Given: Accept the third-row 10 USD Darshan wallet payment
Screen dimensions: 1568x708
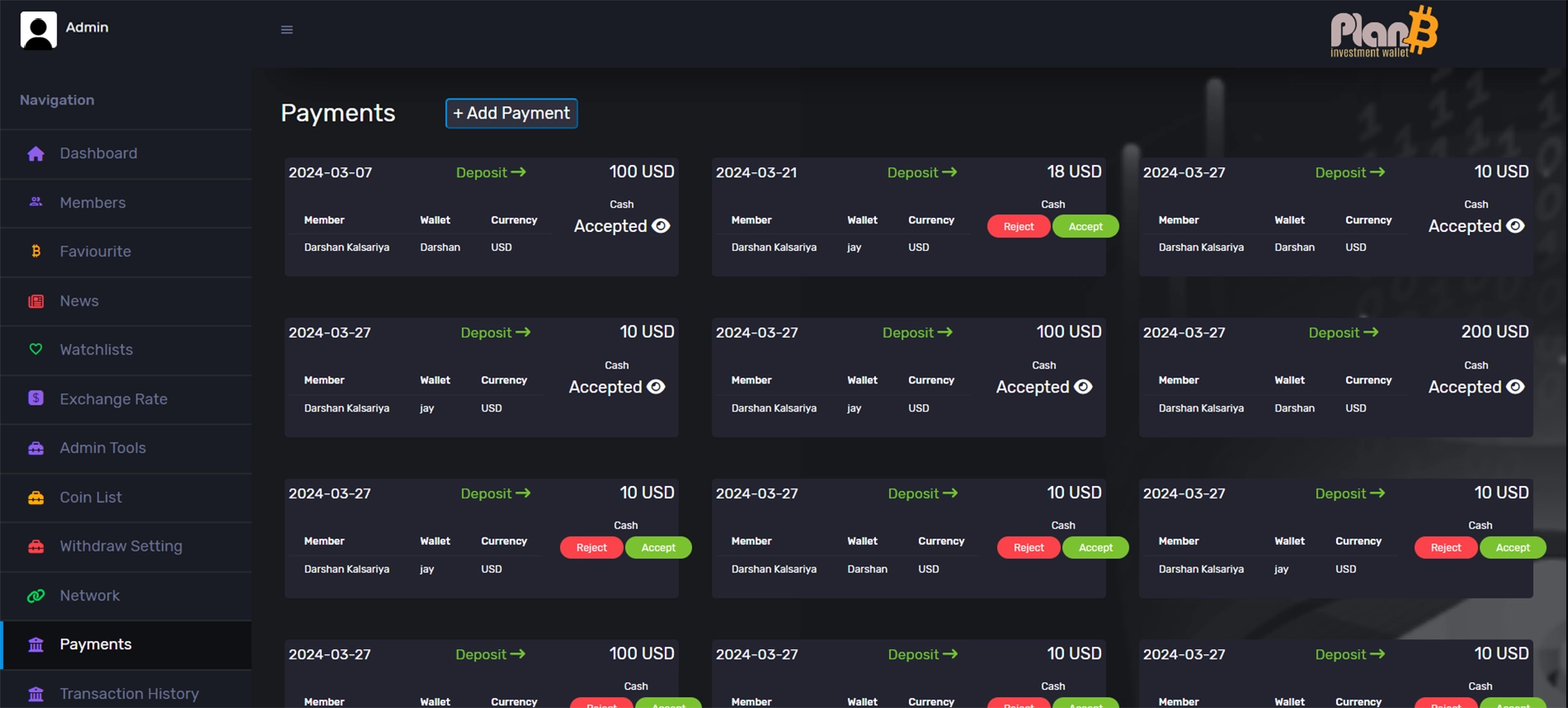Looking at the screenshot, I should click(x=1095, y=547).
